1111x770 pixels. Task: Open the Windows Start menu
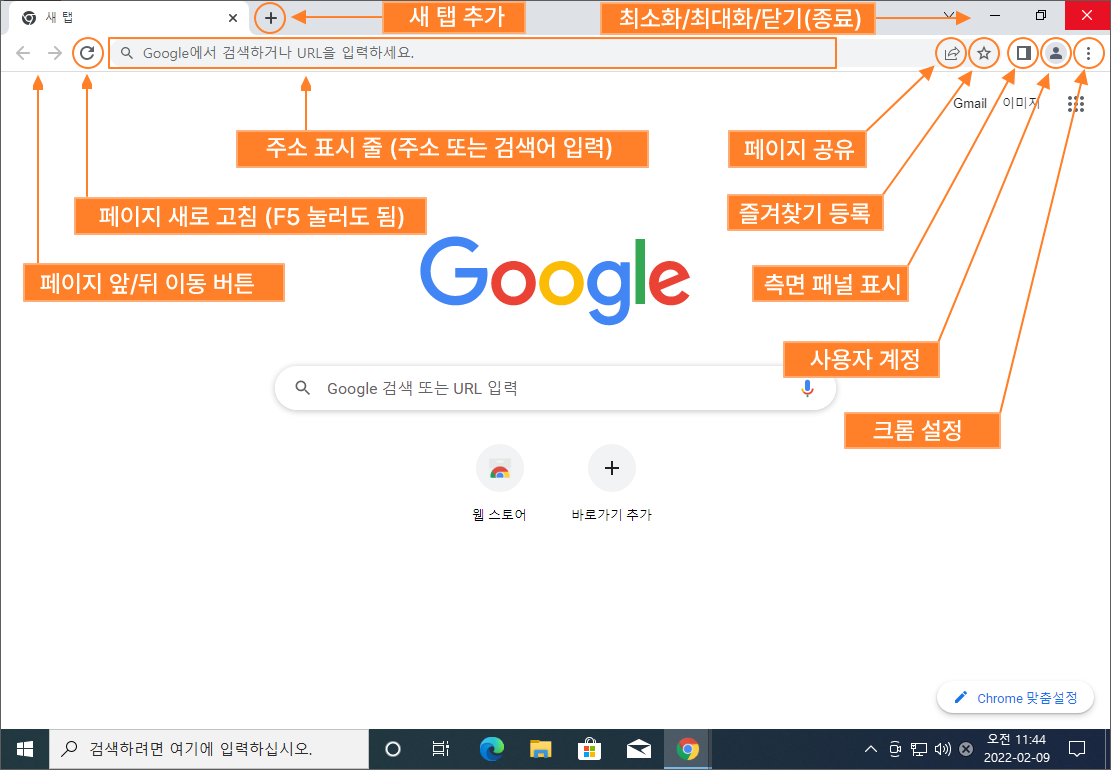click(24, 749)
